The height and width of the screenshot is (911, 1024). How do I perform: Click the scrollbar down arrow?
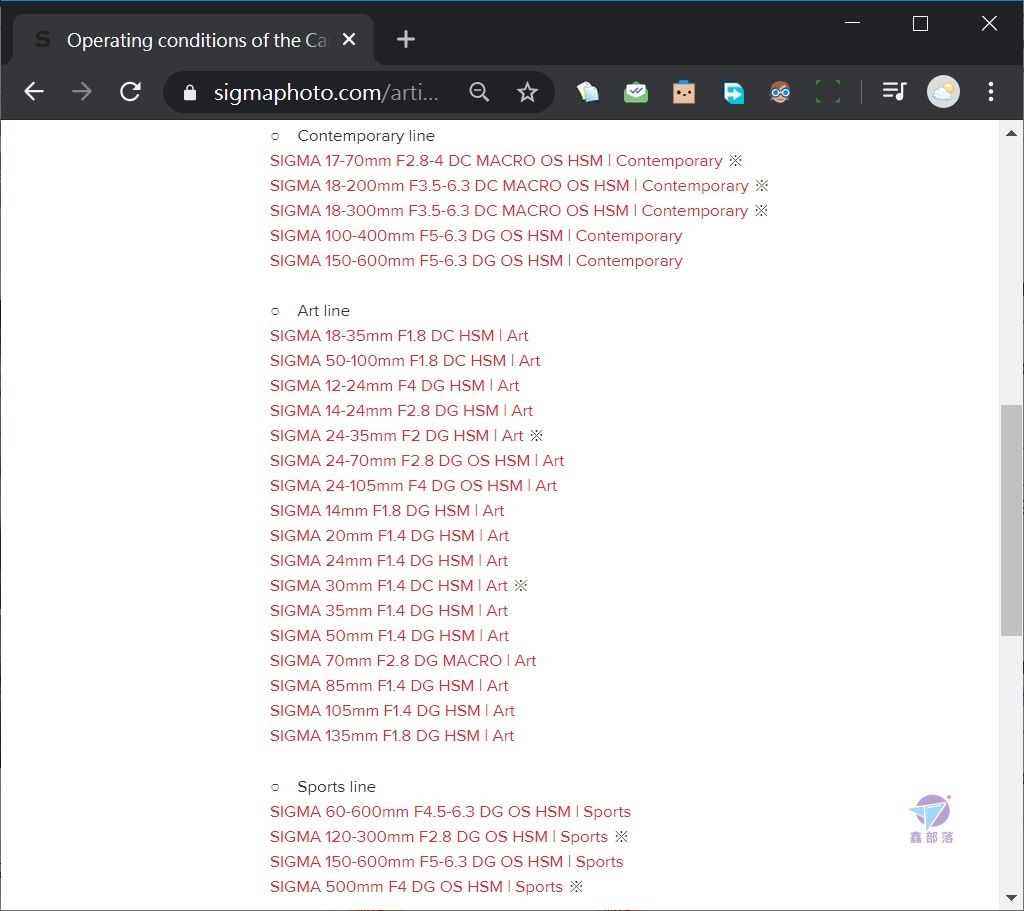(1011, 899)
